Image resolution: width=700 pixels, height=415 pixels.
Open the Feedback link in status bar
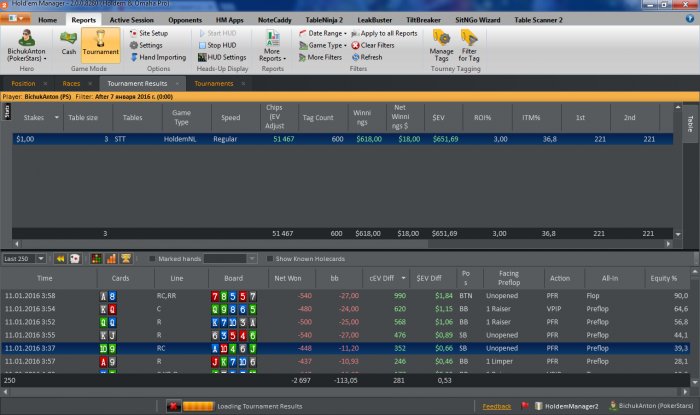tap(496, 406)
